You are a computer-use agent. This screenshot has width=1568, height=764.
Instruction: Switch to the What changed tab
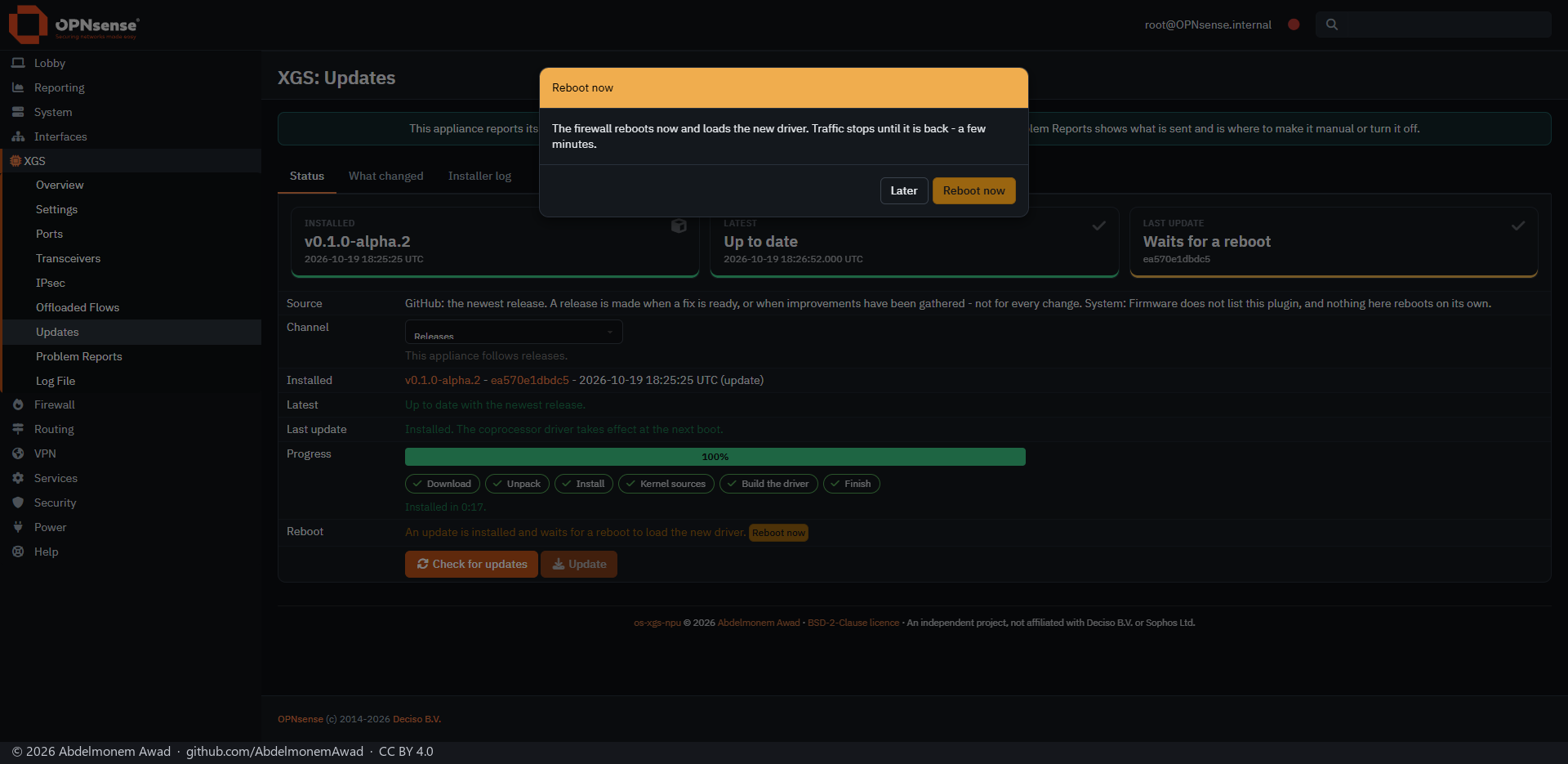click(x=386, y=176)
